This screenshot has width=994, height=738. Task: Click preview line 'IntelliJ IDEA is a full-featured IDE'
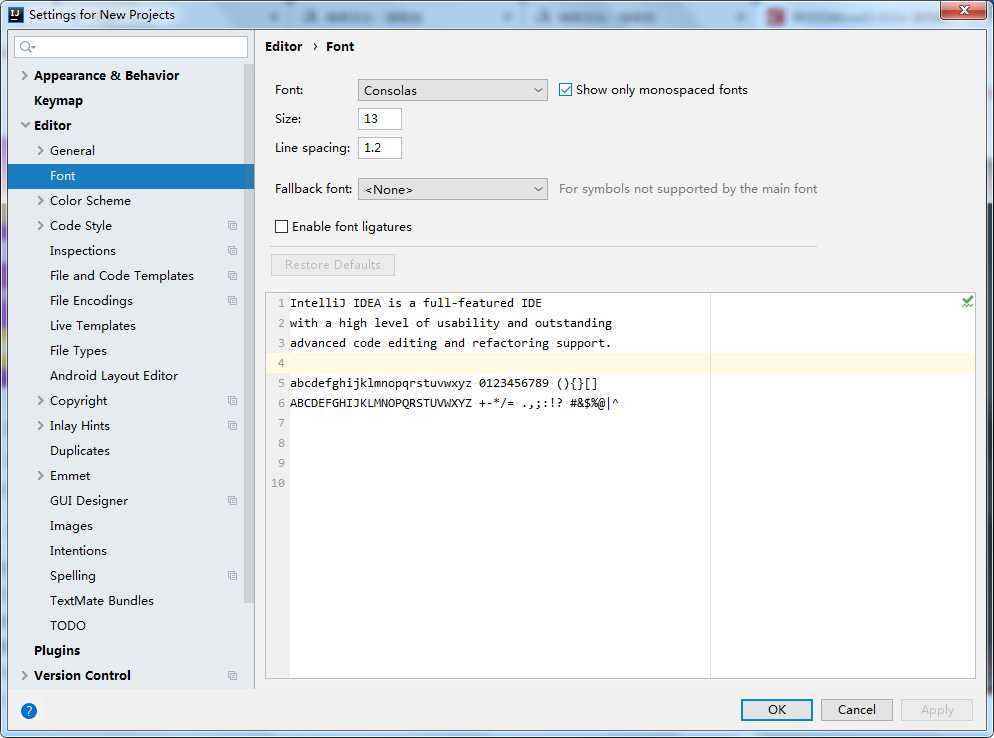coord(416,303)
